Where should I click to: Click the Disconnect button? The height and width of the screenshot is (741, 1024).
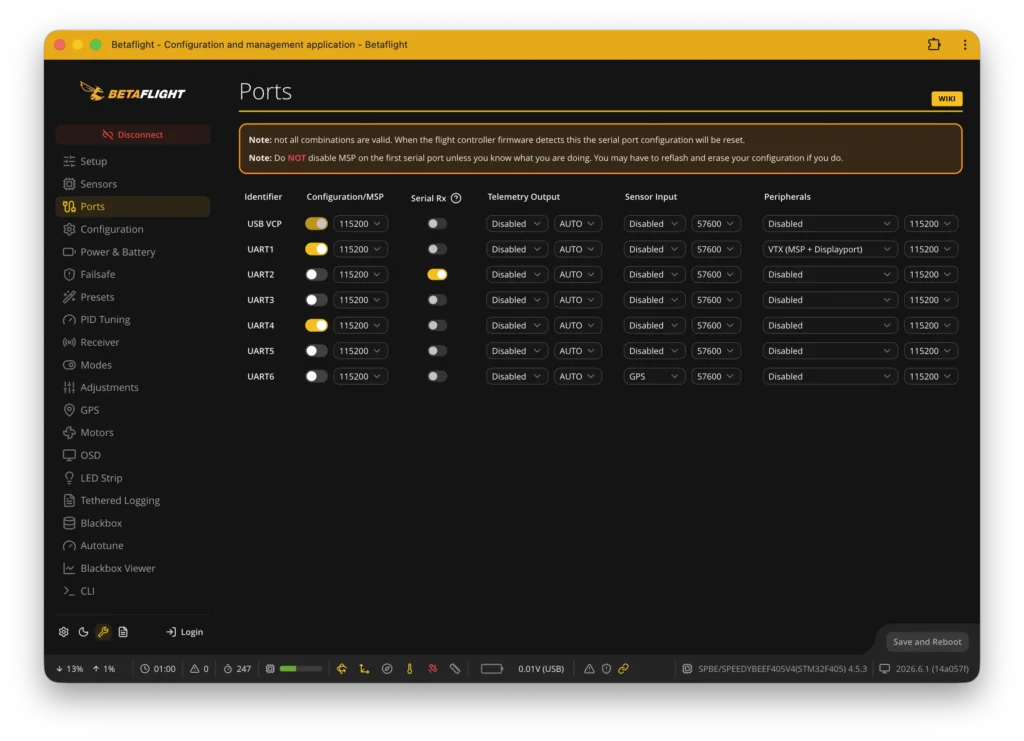coord(133,134)
